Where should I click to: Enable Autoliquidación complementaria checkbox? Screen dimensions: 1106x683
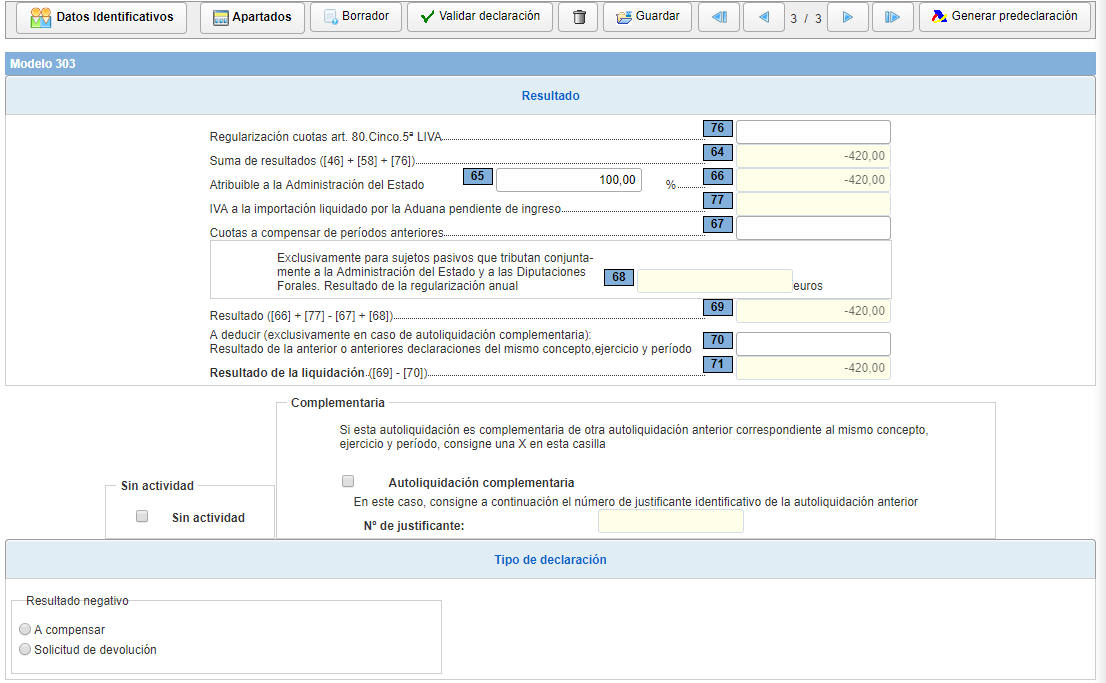tap(348, 481)
